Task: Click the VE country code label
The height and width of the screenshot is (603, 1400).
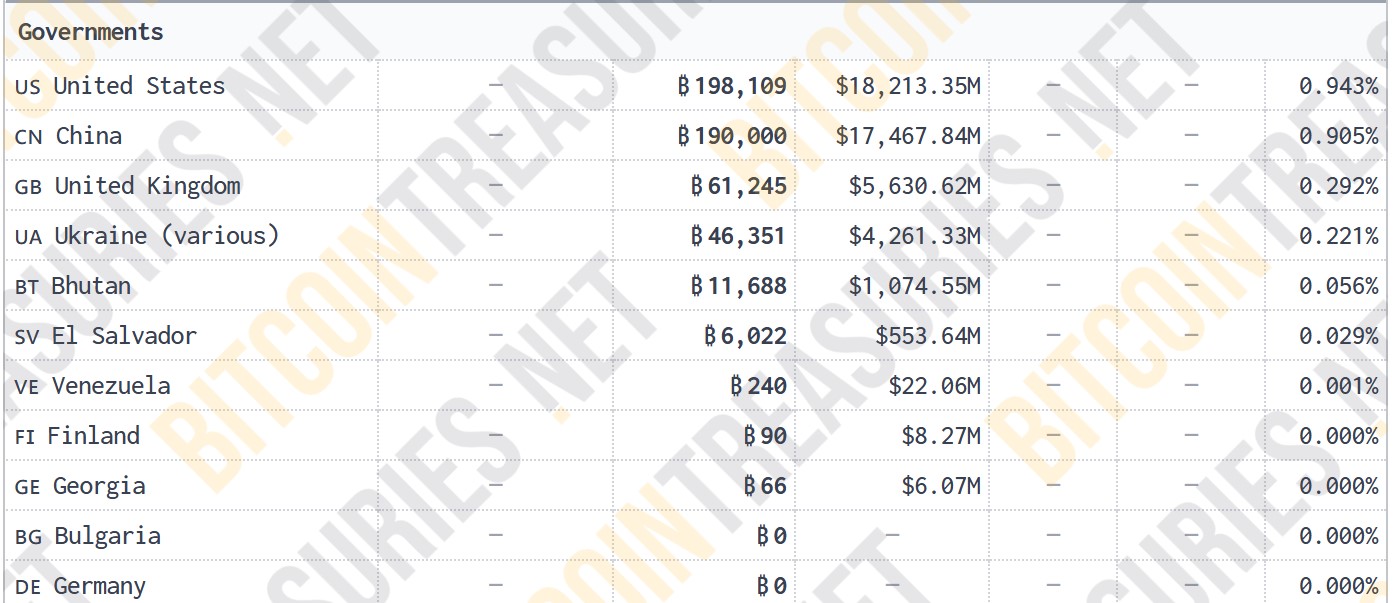Action: pos(27,388)
